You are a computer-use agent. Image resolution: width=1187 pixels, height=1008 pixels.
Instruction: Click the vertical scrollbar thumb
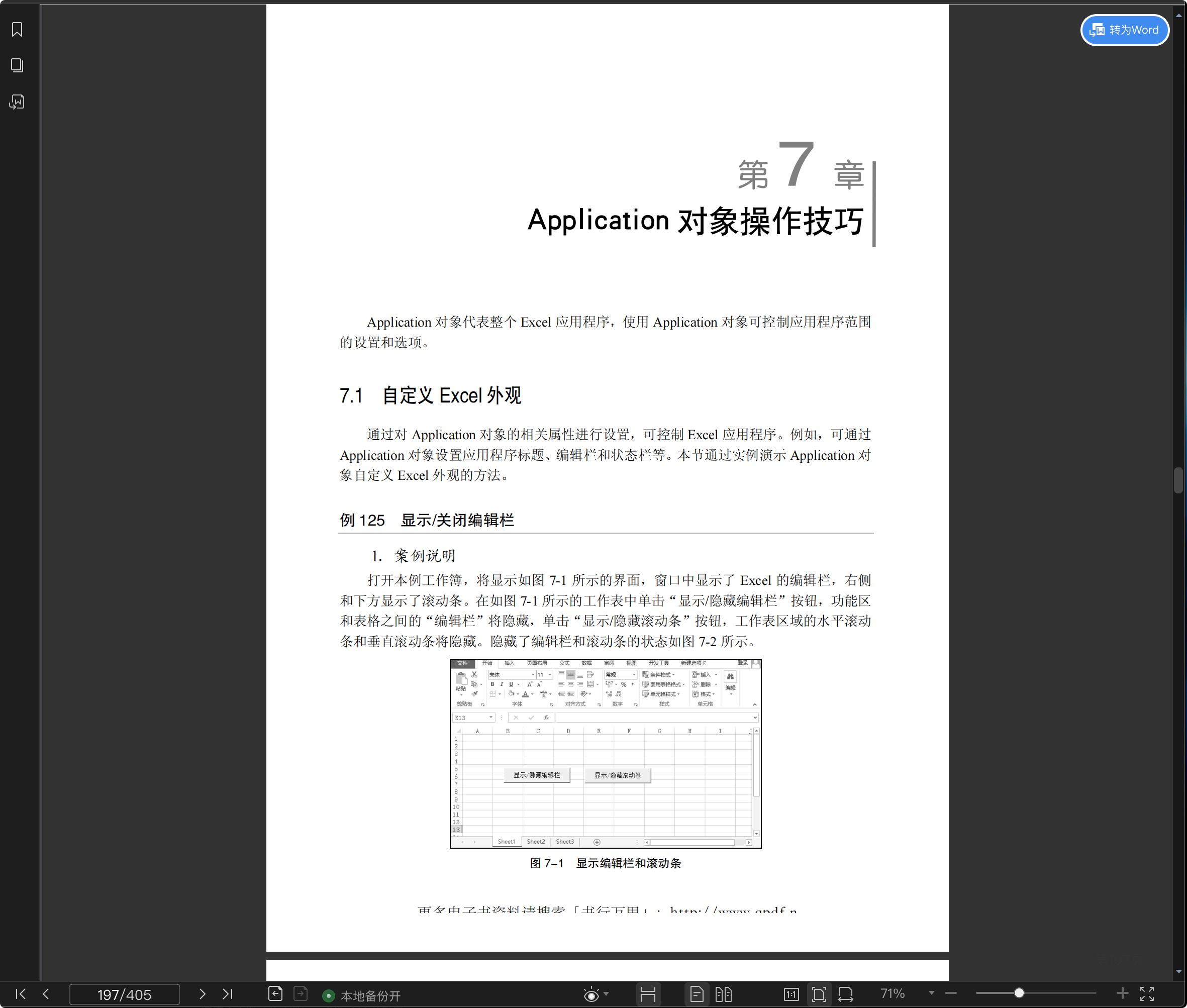coord(1178,480)
